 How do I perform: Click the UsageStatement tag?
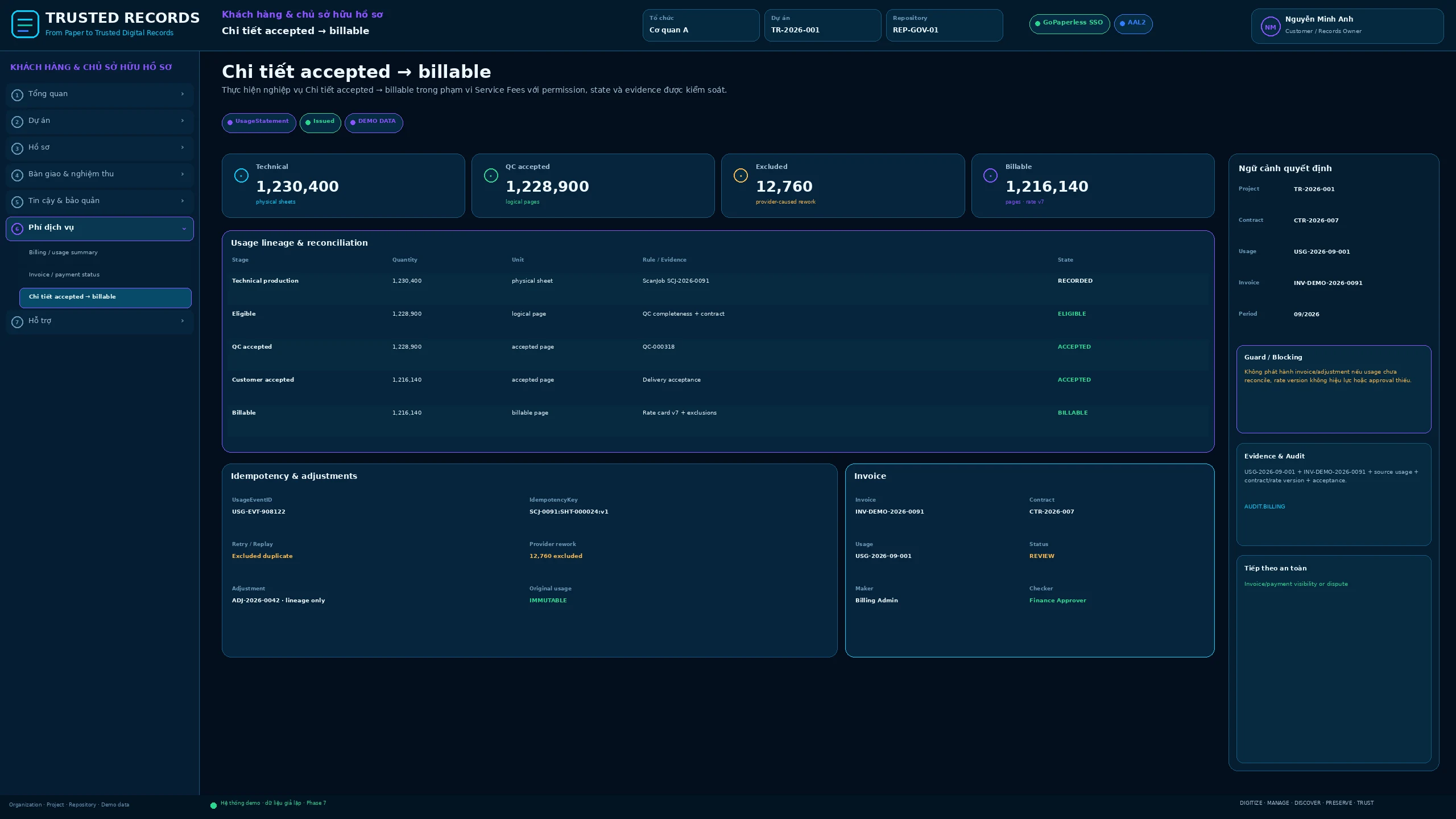point(259,122)
